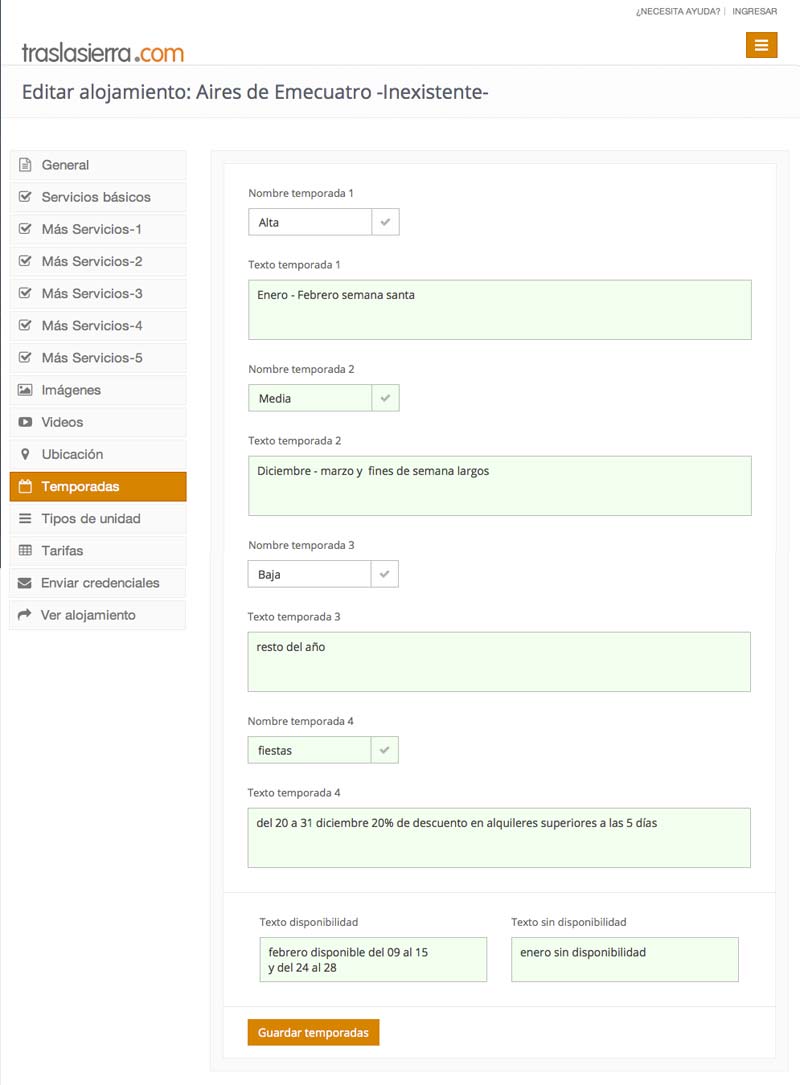Click the ¿Necesita ayuda? link

(x=678, y=11)
